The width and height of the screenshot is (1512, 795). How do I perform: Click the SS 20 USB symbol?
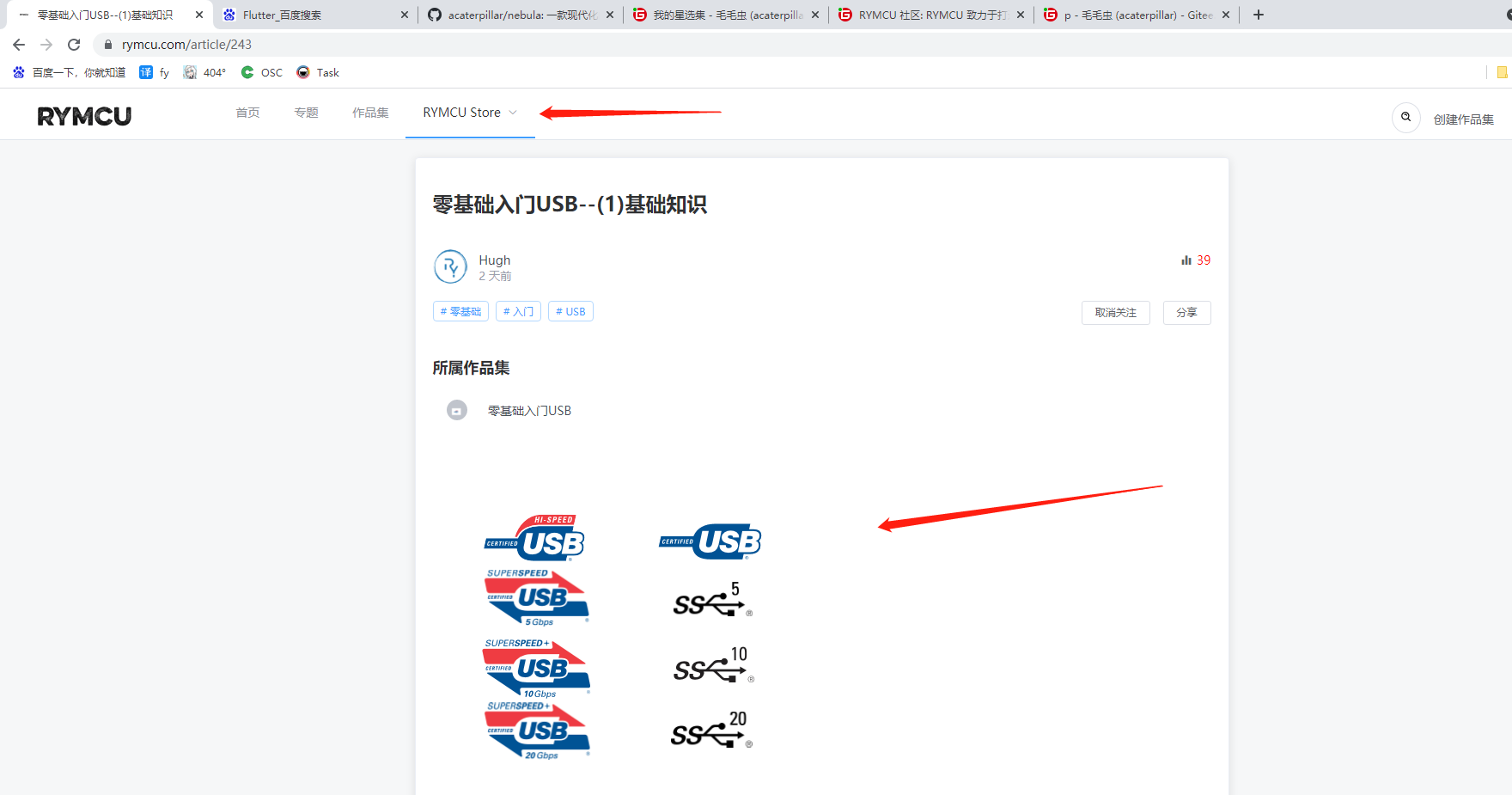point(711,731)
